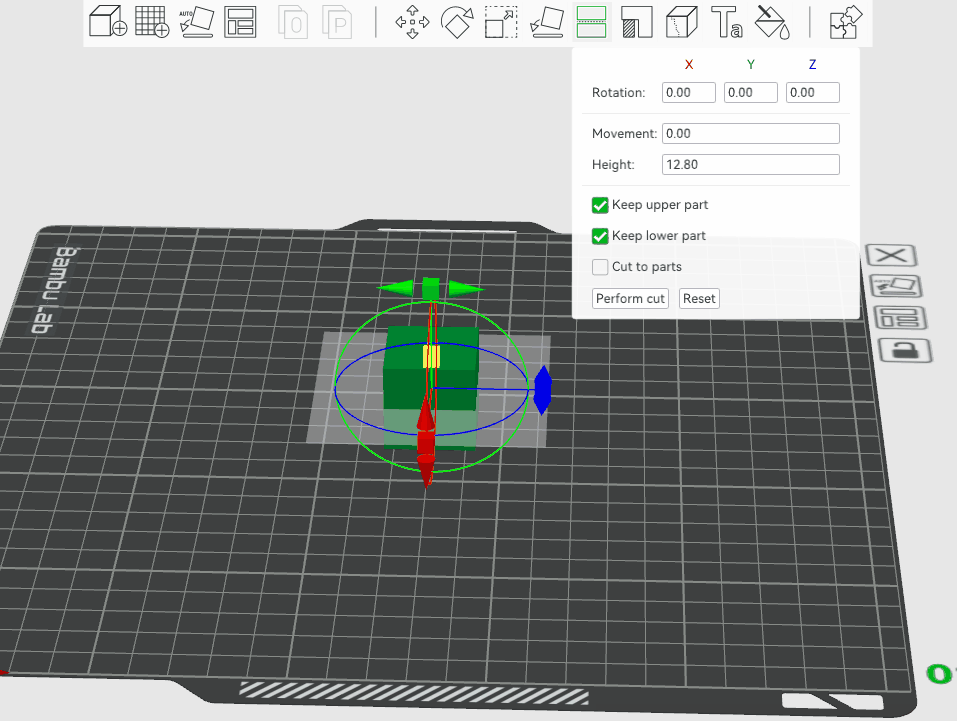The image size is (957, 721).
Task: Focus the Rotation Z input field
Action: pos(813,93)
